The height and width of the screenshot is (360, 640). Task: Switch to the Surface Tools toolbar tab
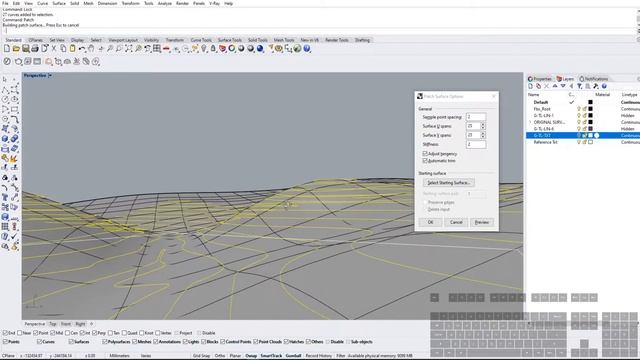click(230, 40)
